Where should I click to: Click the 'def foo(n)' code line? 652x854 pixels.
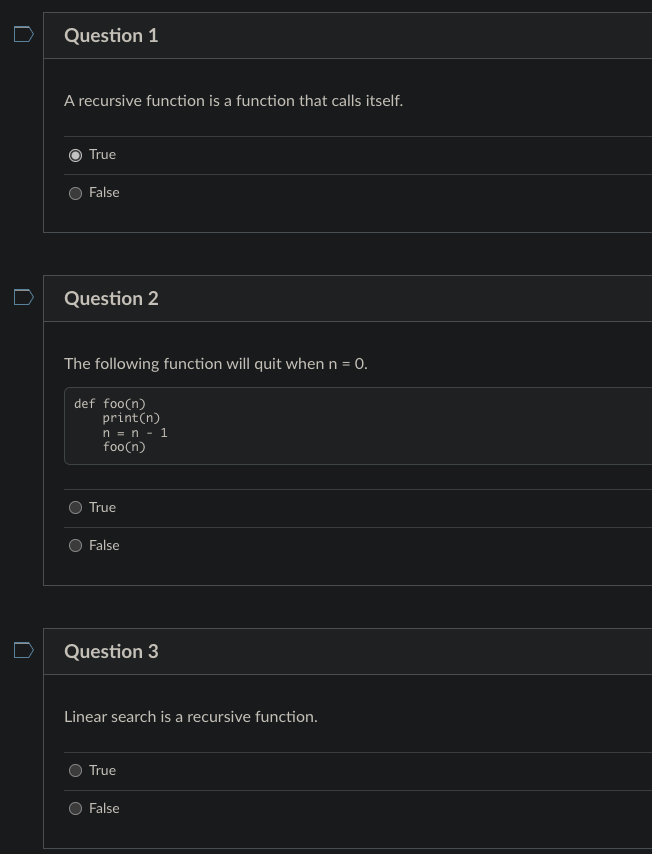[x=110, y=404]
